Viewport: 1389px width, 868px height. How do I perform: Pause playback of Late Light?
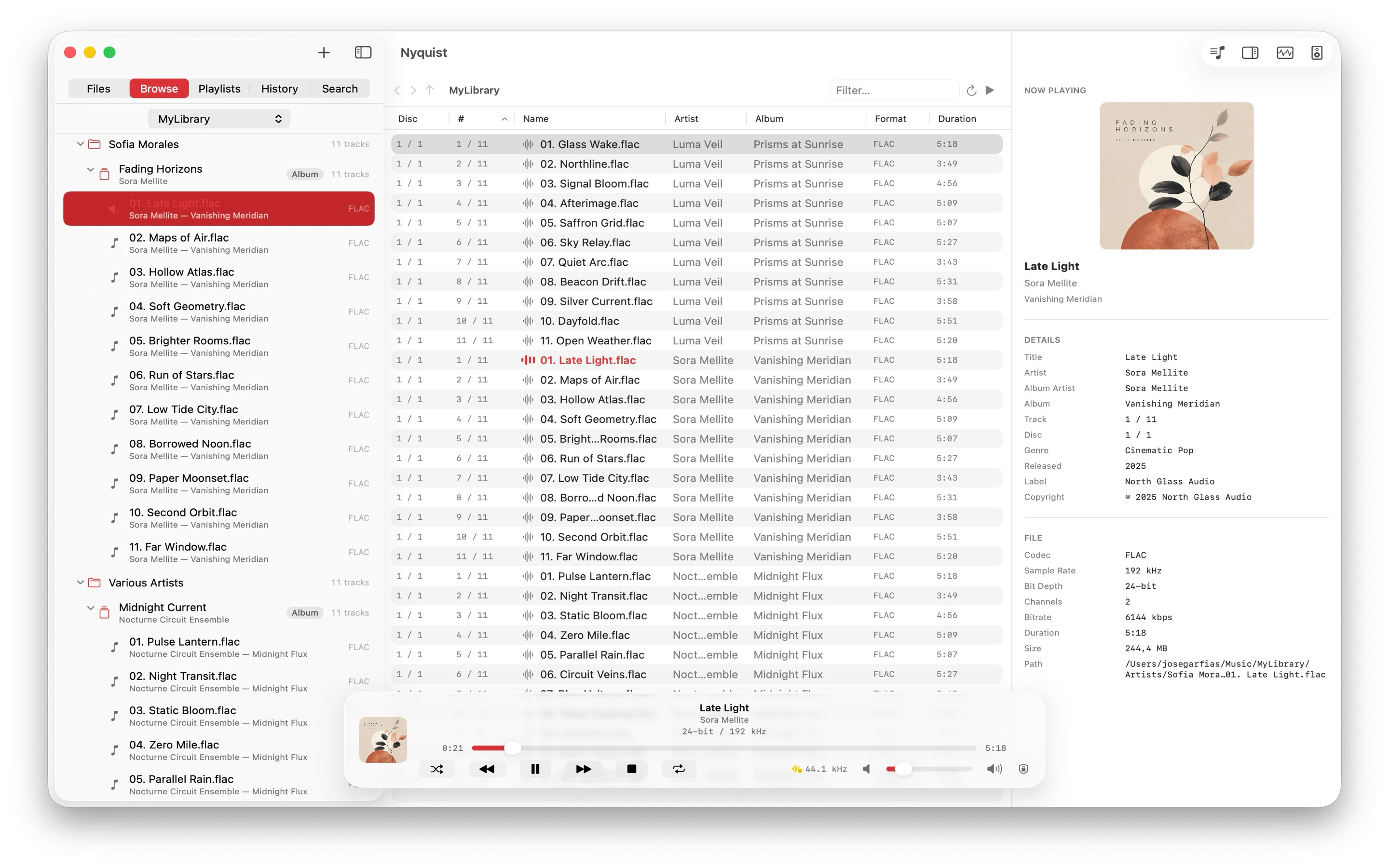[x=535, y=769]
